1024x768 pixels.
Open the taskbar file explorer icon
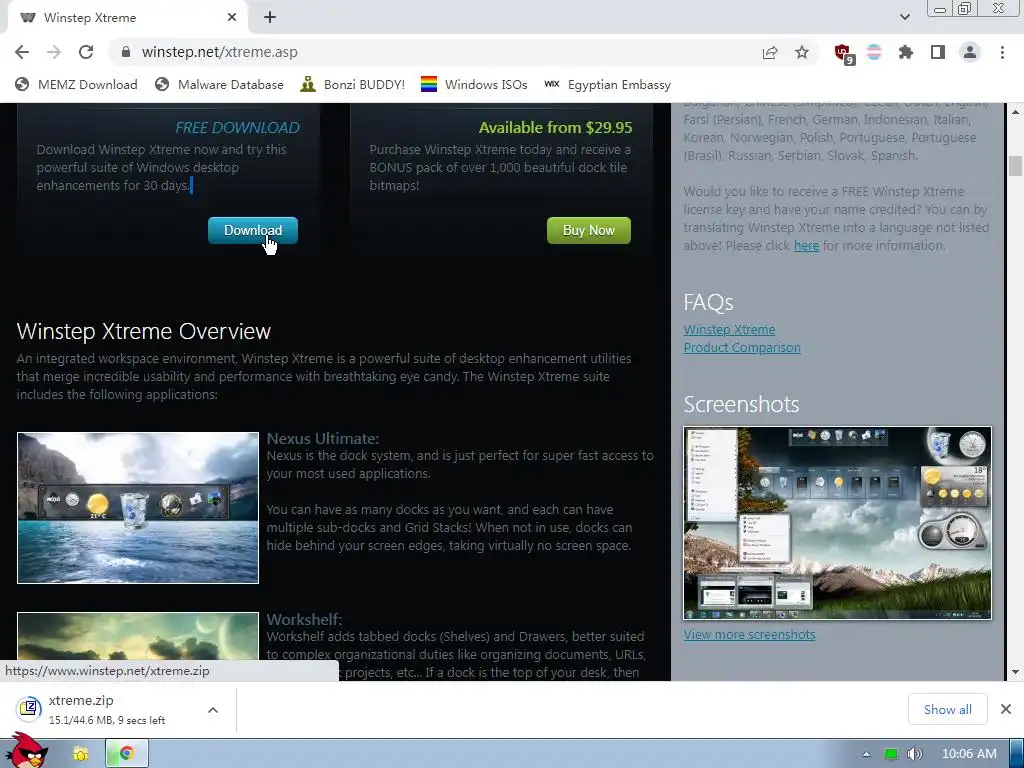coord(80,754)
